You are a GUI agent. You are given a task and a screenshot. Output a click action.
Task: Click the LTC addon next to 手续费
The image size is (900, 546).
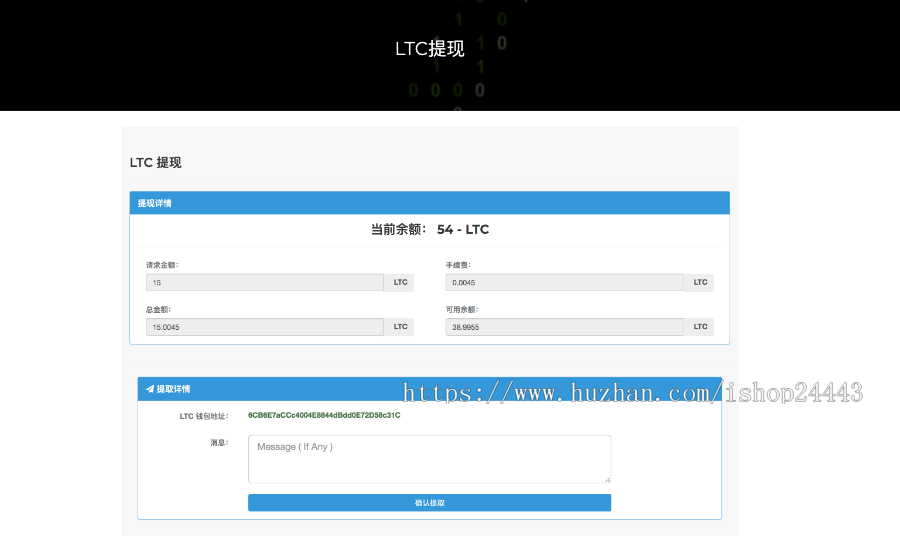click(x=700, y=282)
